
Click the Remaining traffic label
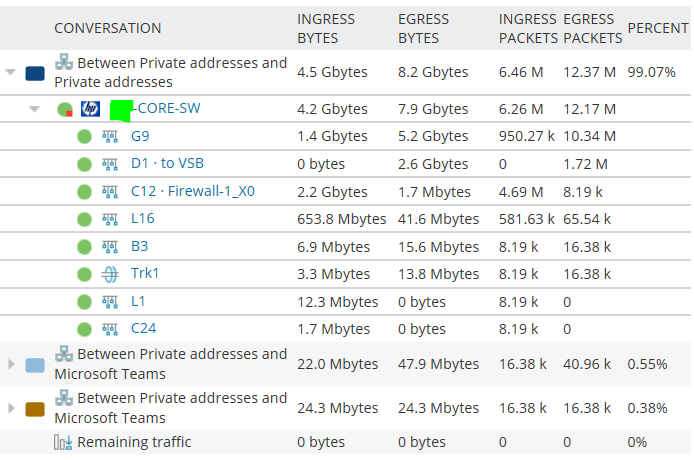pos(134,442)
